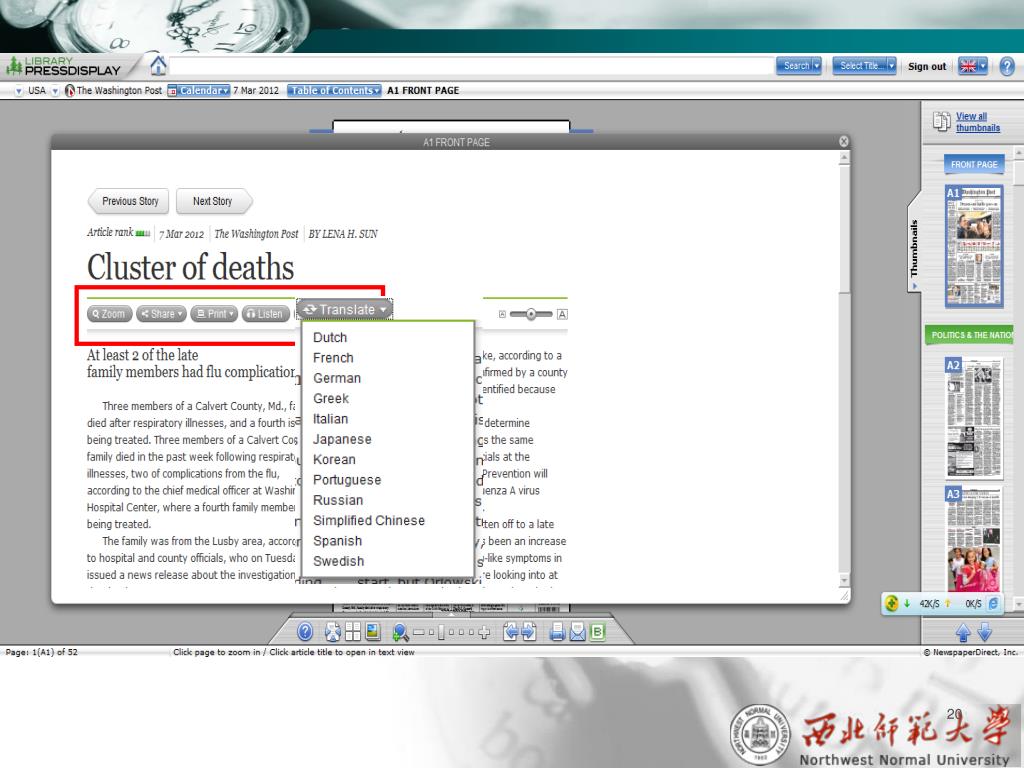Collapse the Thumbnails side tab

914,248
